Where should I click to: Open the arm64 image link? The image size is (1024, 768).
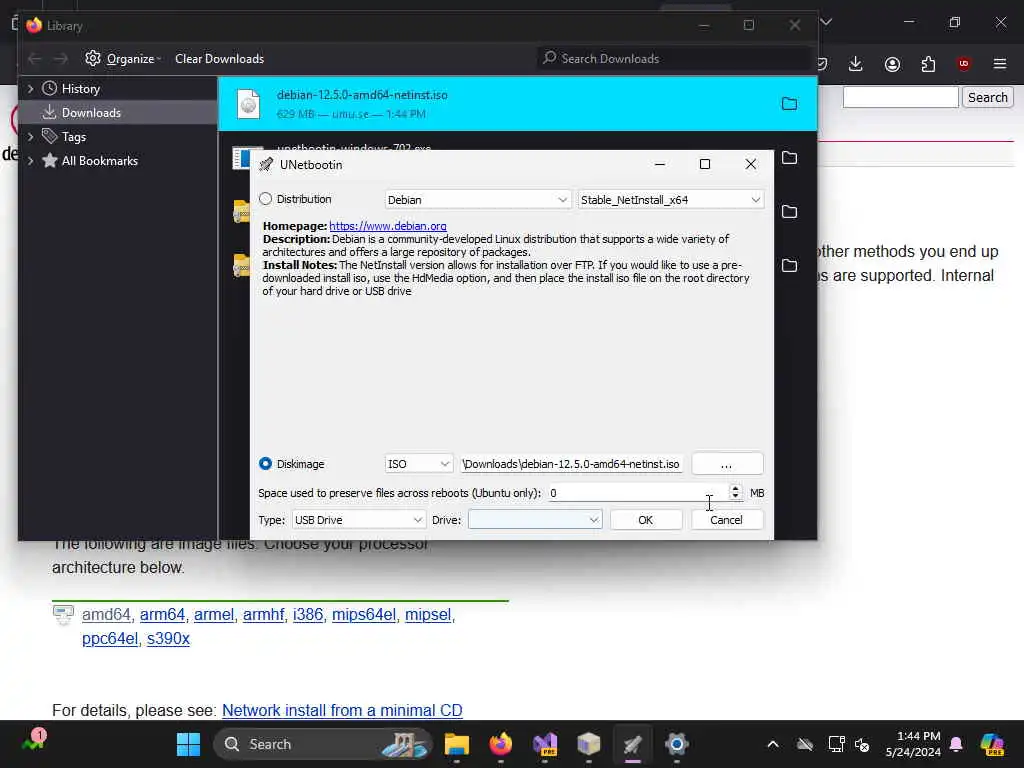163,615
